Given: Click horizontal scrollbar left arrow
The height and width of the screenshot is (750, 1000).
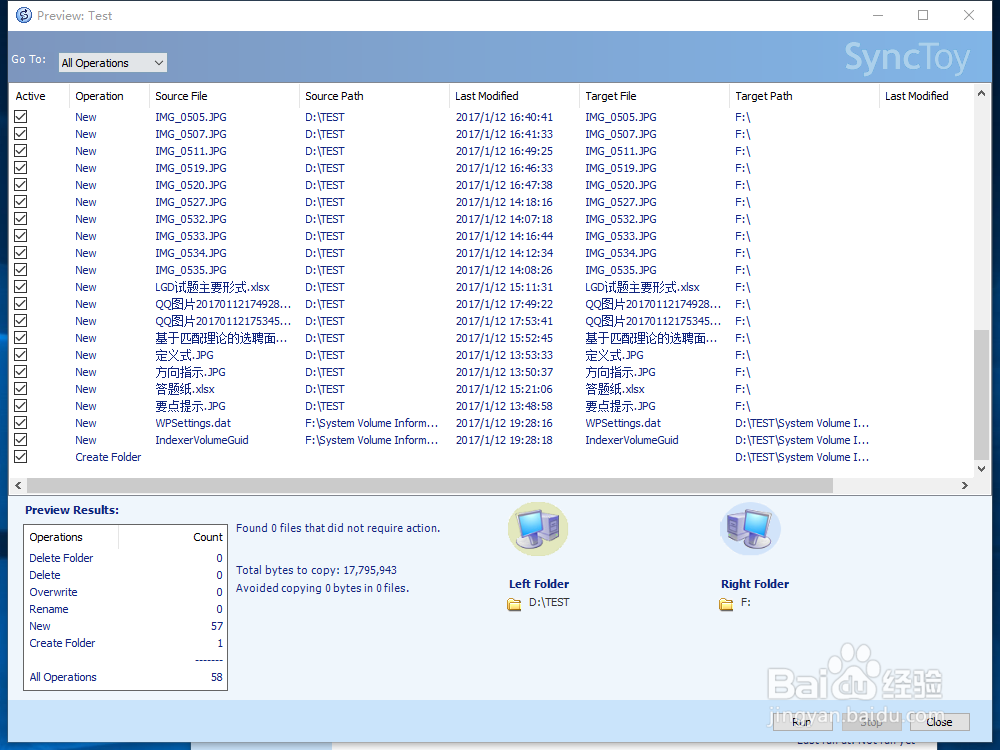Looking at the screenshot, I should pyautogui.click(x=18, y=485).
